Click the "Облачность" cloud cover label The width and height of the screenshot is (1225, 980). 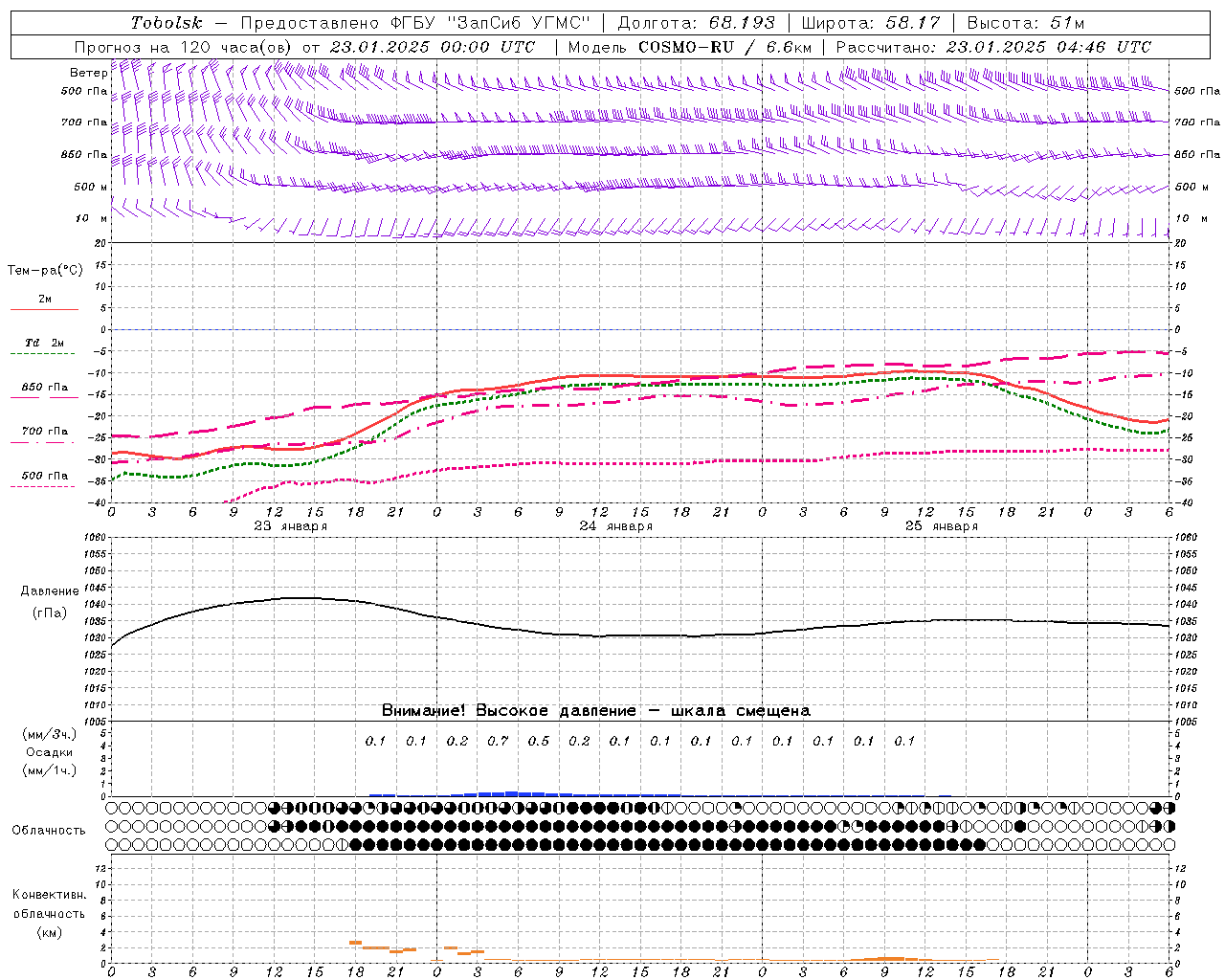pos(49,830)
